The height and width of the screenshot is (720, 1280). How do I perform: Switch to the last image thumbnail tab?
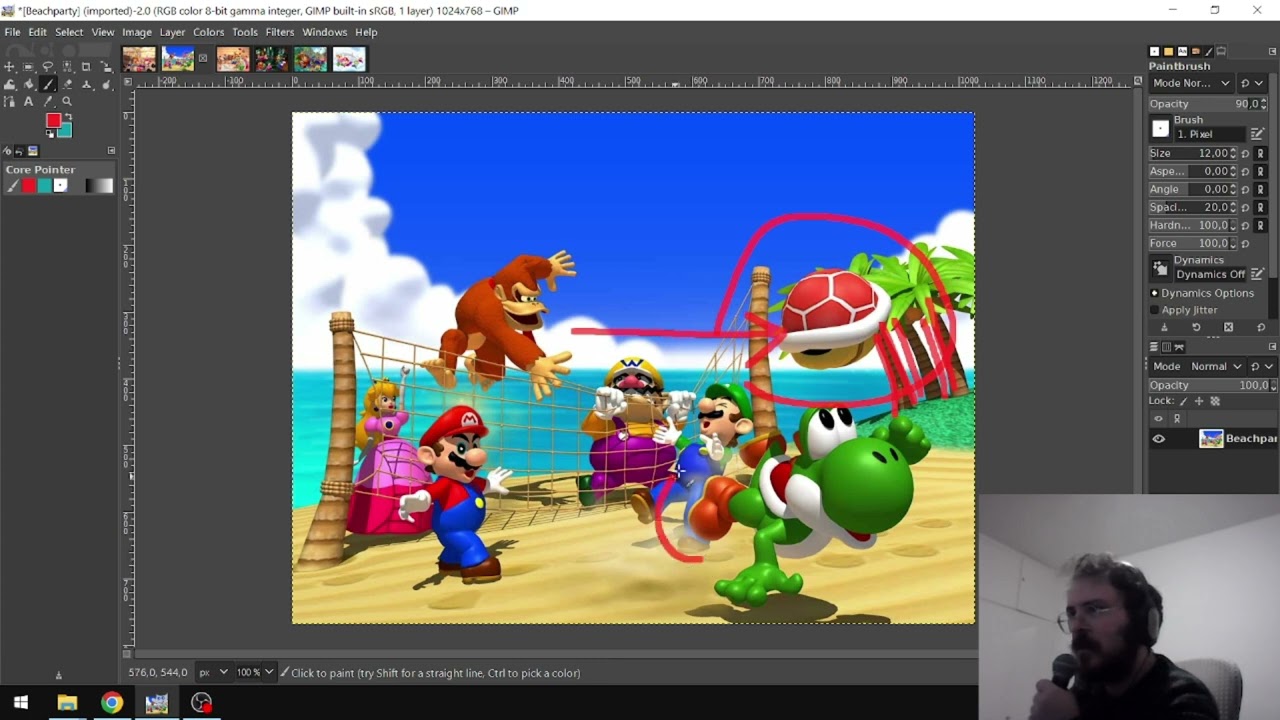tap(349, 59)
